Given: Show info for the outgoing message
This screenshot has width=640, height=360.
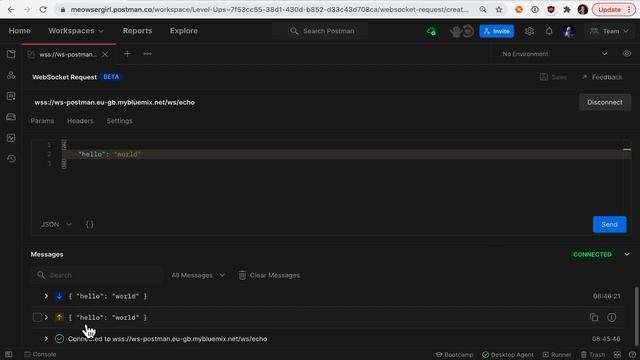Looking at the screenshot, I should point(611,317).
